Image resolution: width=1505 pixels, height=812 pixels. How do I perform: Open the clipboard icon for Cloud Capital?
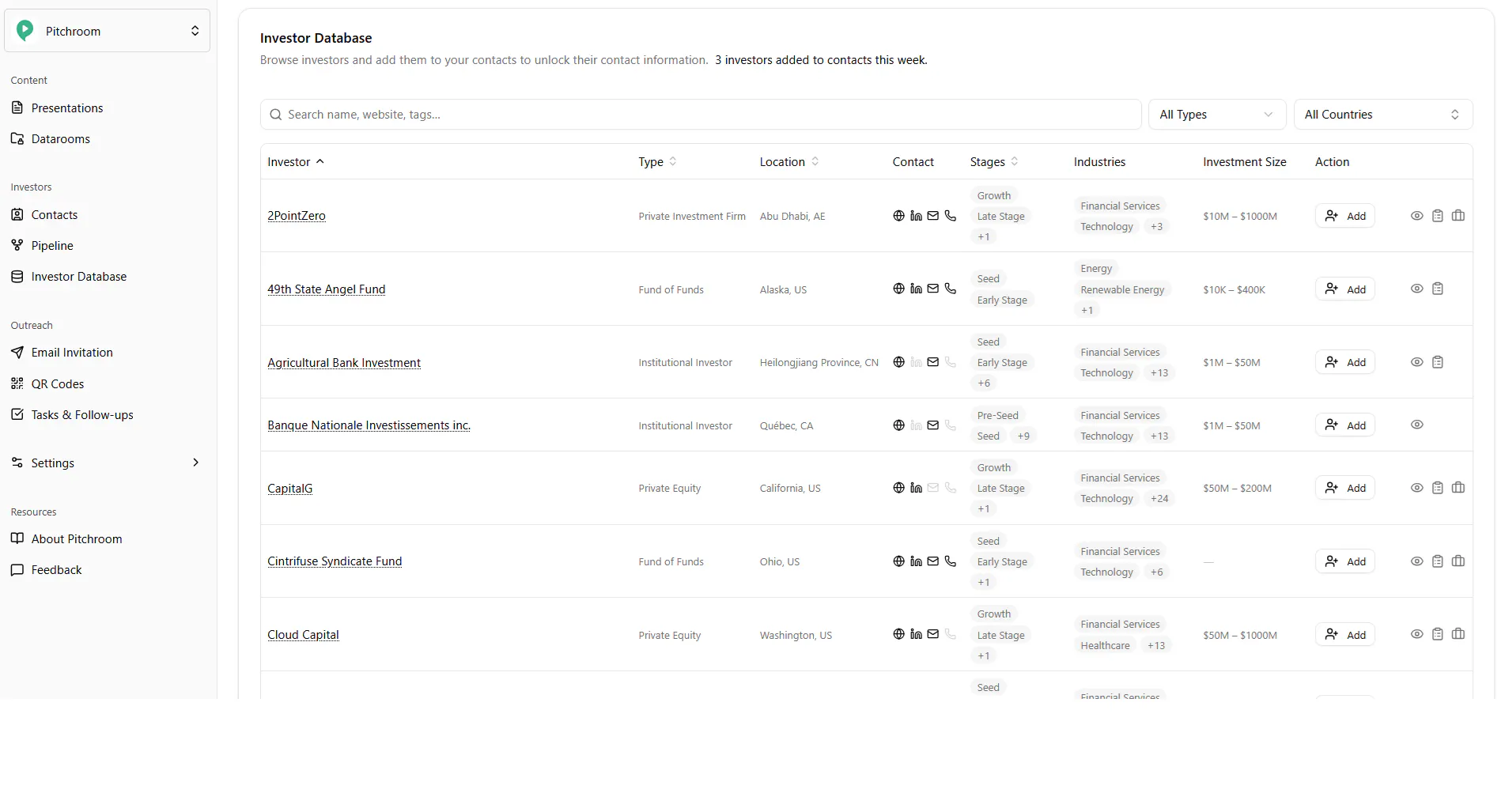coord(1438,634)
